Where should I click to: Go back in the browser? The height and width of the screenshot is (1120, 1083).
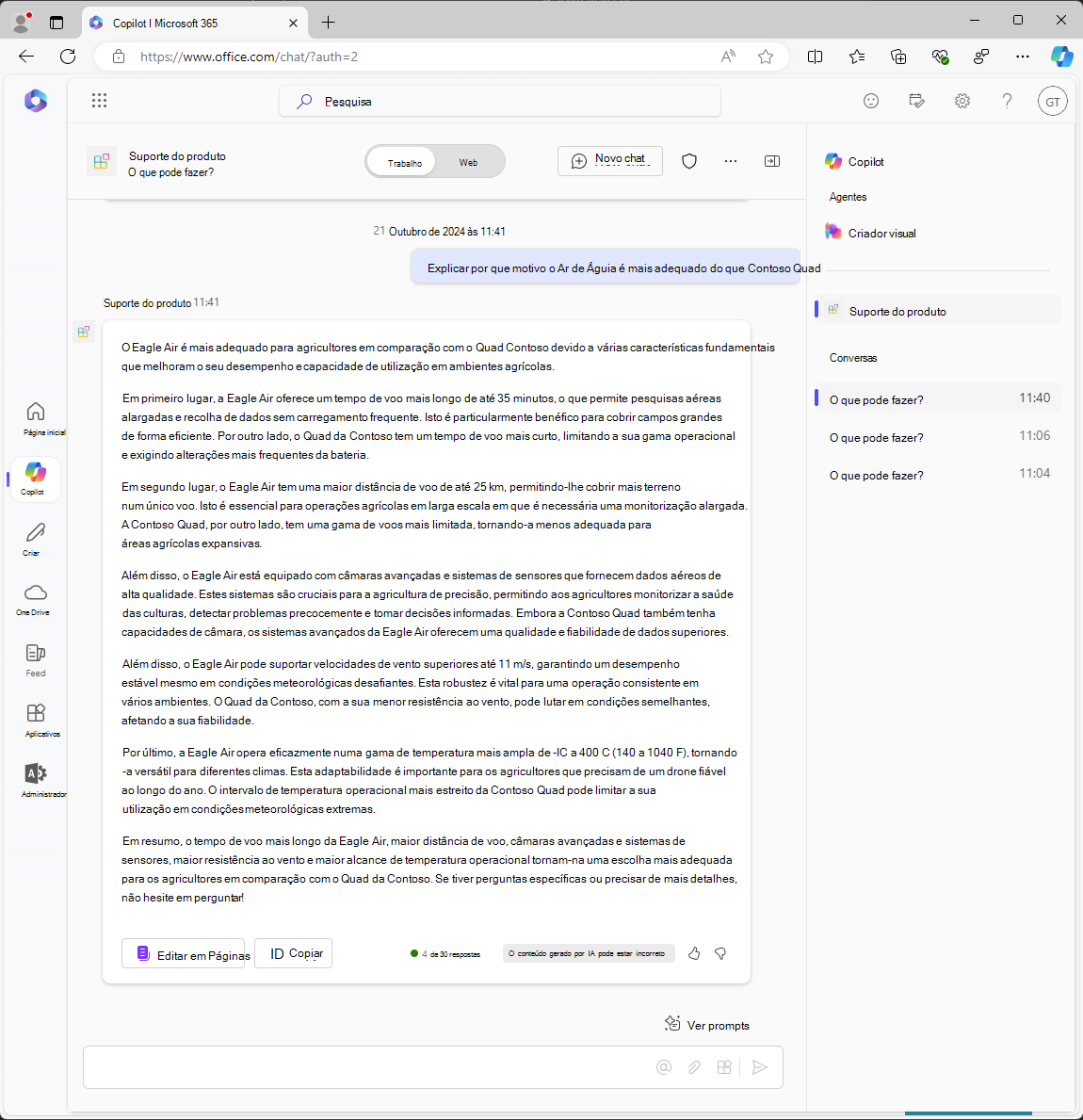click(x=26, y=57)
